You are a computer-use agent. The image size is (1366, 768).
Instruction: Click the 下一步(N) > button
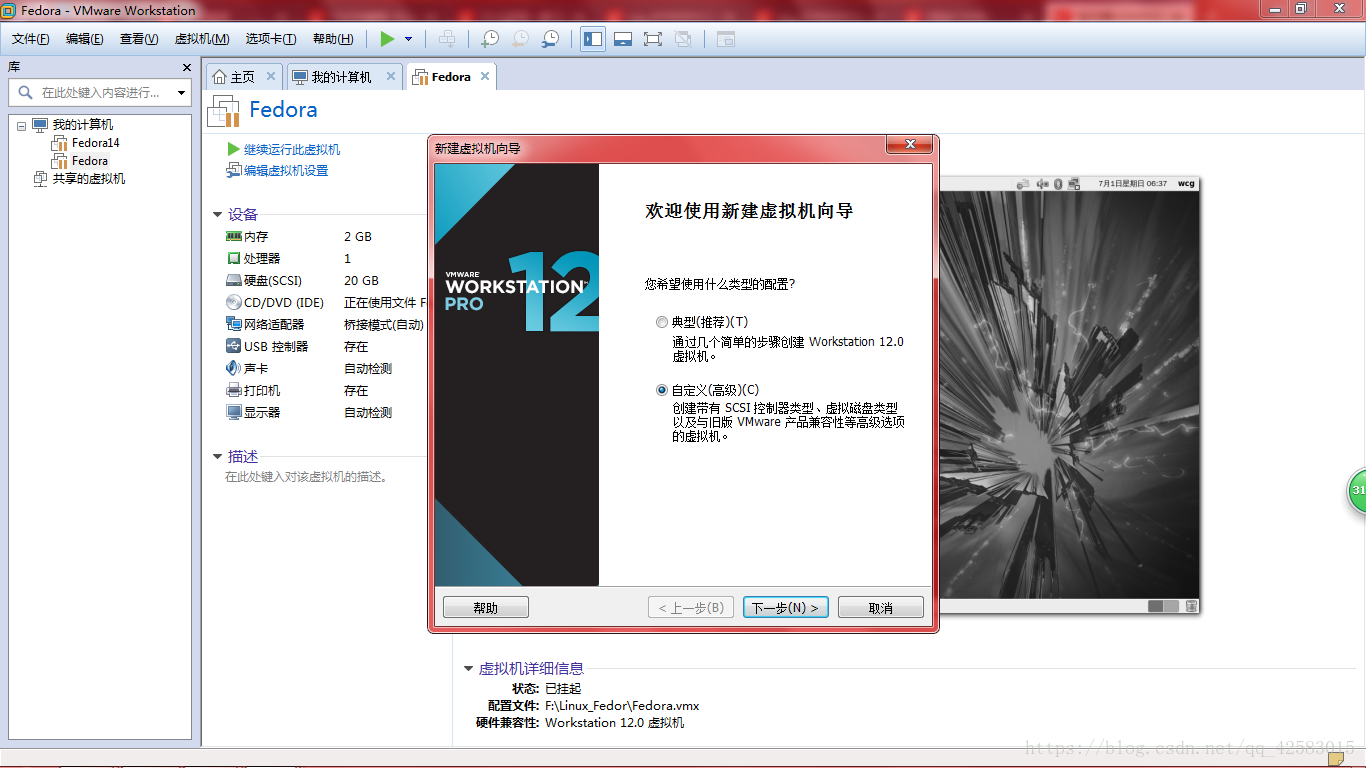(x=785, y=608)
